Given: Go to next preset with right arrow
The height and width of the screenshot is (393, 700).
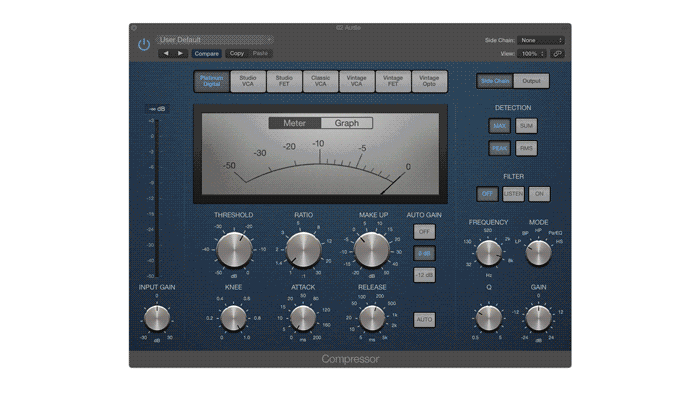Looking at the screenshot, I should coord(180,53).
